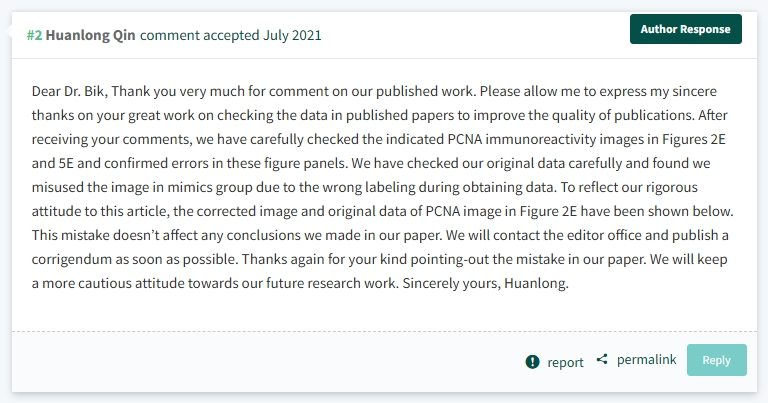Click the greeting 'Dear Dr. Bik'

click(70, 91)
